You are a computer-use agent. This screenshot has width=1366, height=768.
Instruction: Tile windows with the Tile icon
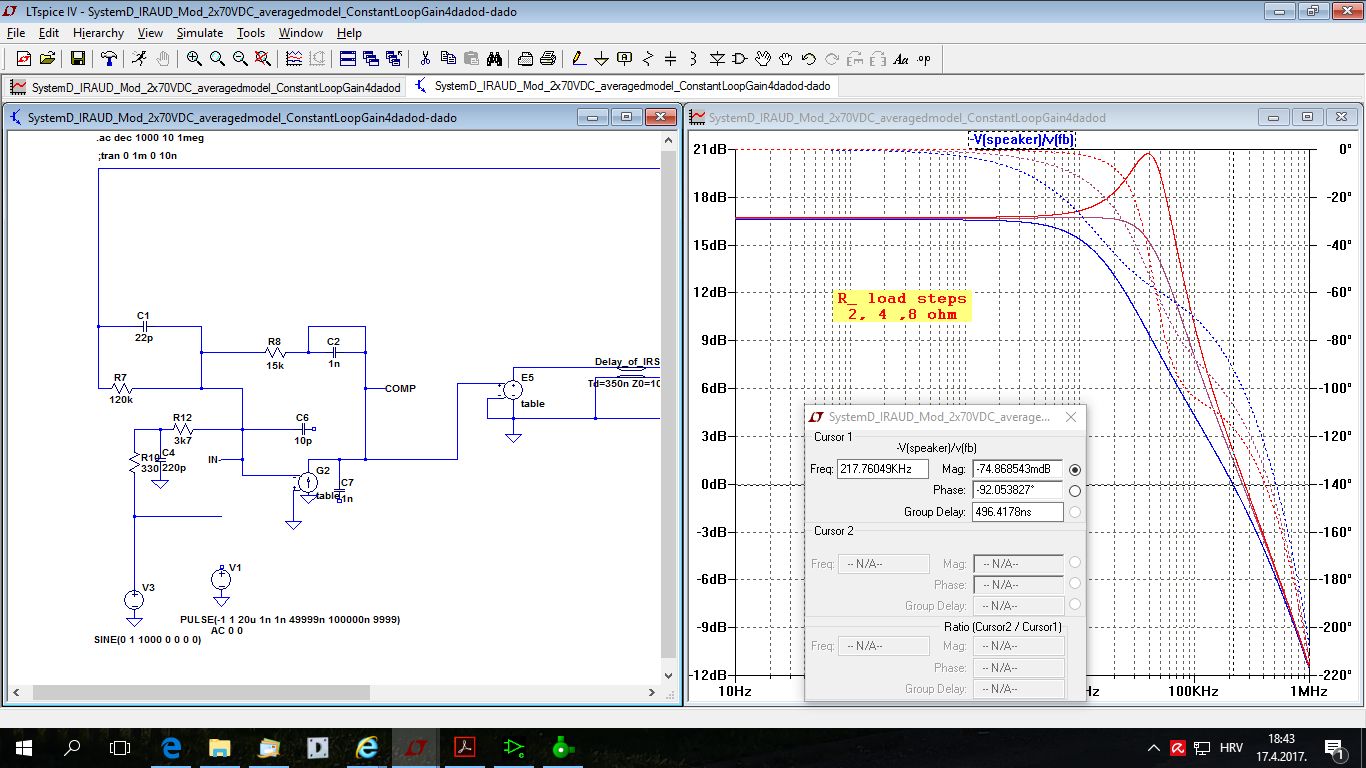(x=348, y=59)
